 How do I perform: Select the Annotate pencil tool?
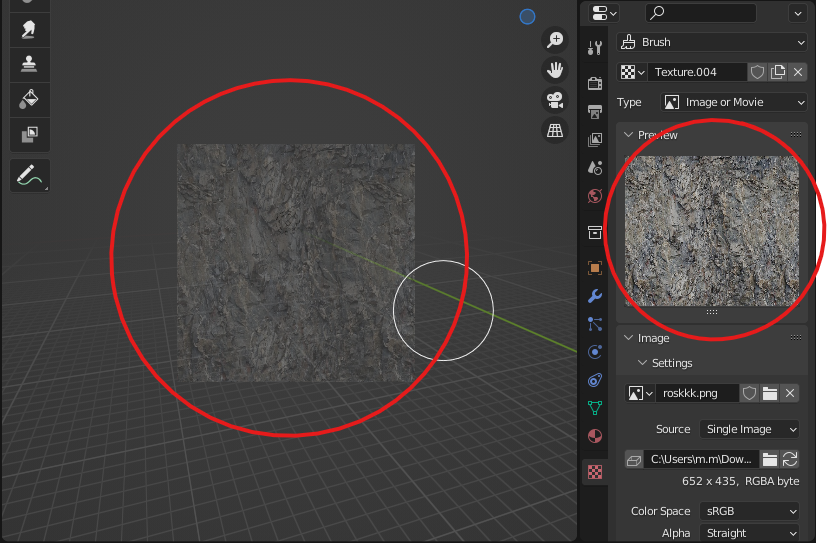coord(29,175)
